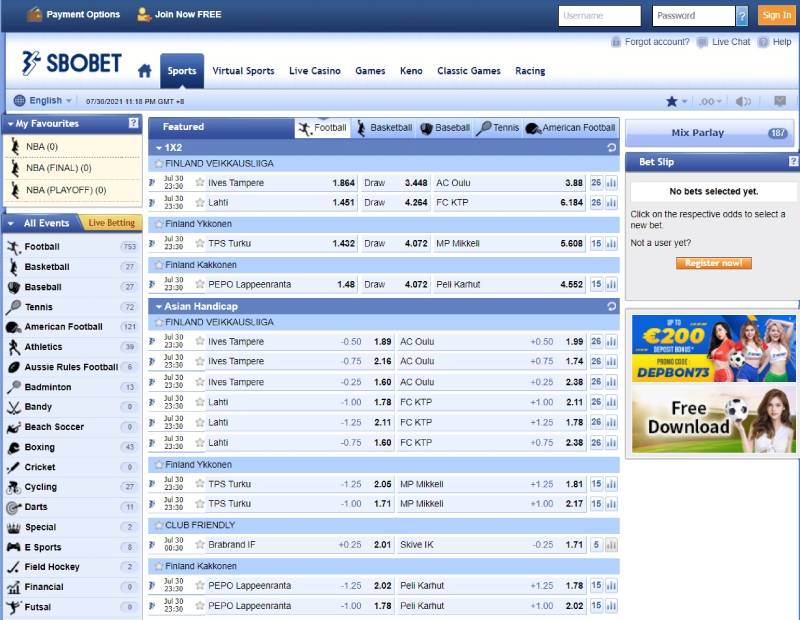Star the TPS Turku match in 1X2

click(x=200, y=243)
